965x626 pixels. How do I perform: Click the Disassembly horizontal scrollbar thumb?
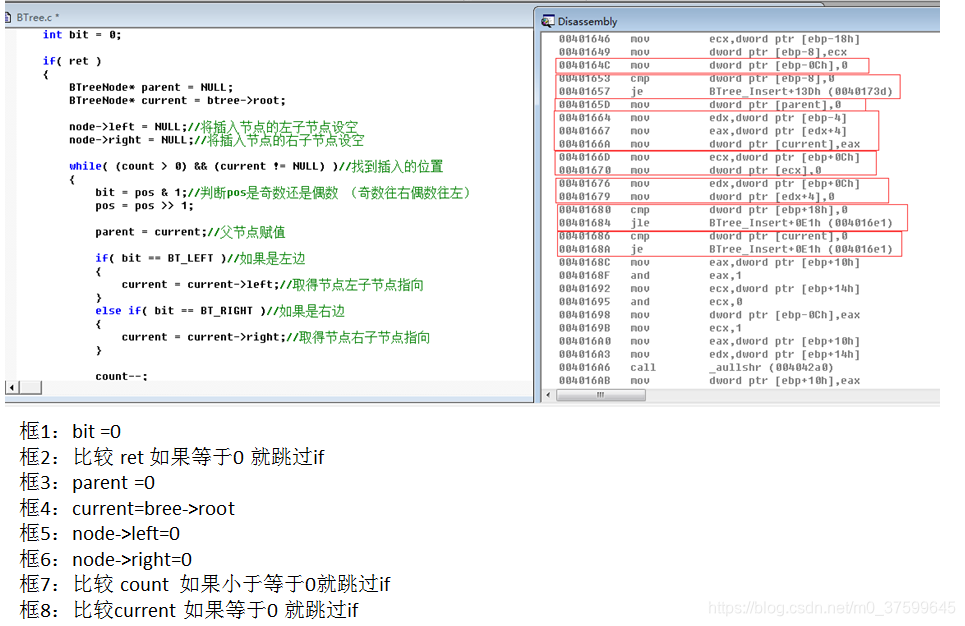(601, 395)
